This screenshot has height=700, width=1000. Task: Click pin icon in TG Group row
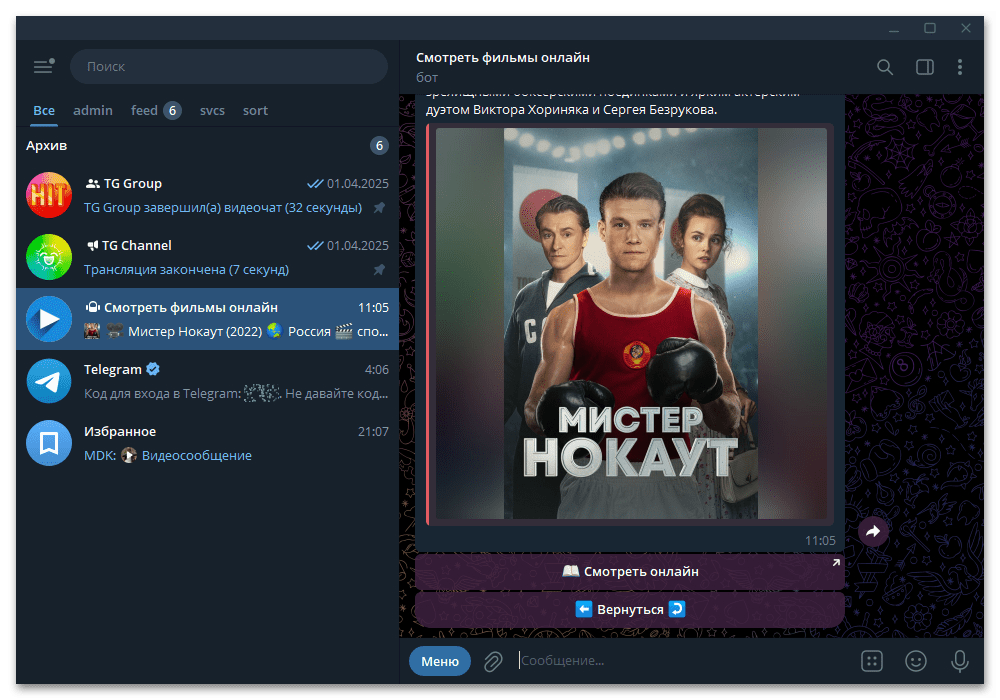tap(379, 208)
